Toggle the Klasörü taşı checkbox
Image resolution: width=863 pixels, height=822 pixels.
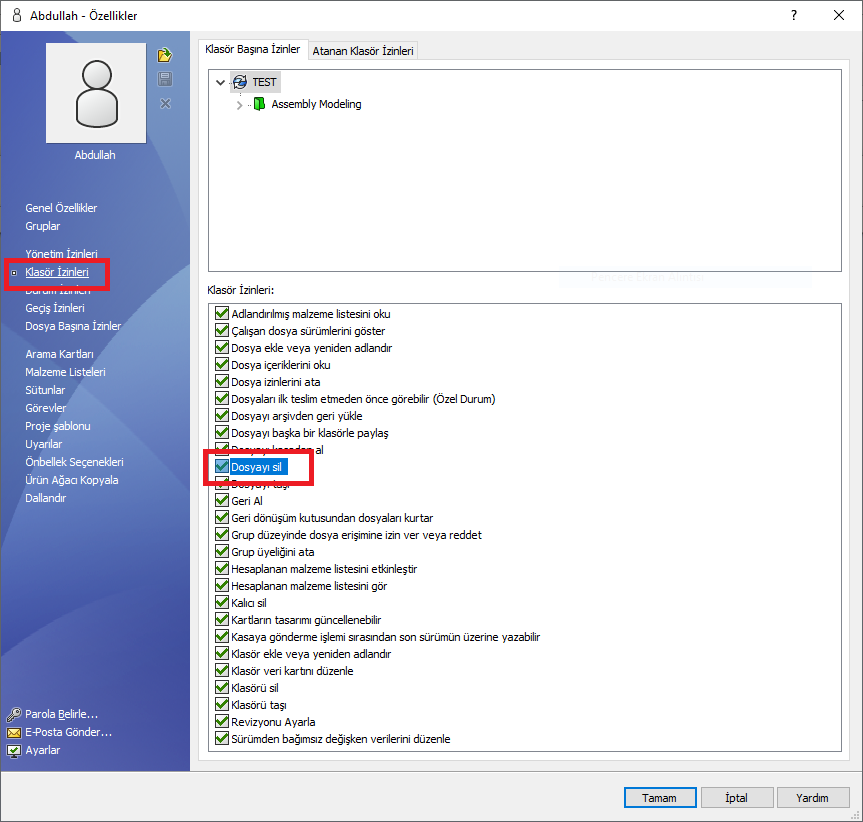pos(222,705)
